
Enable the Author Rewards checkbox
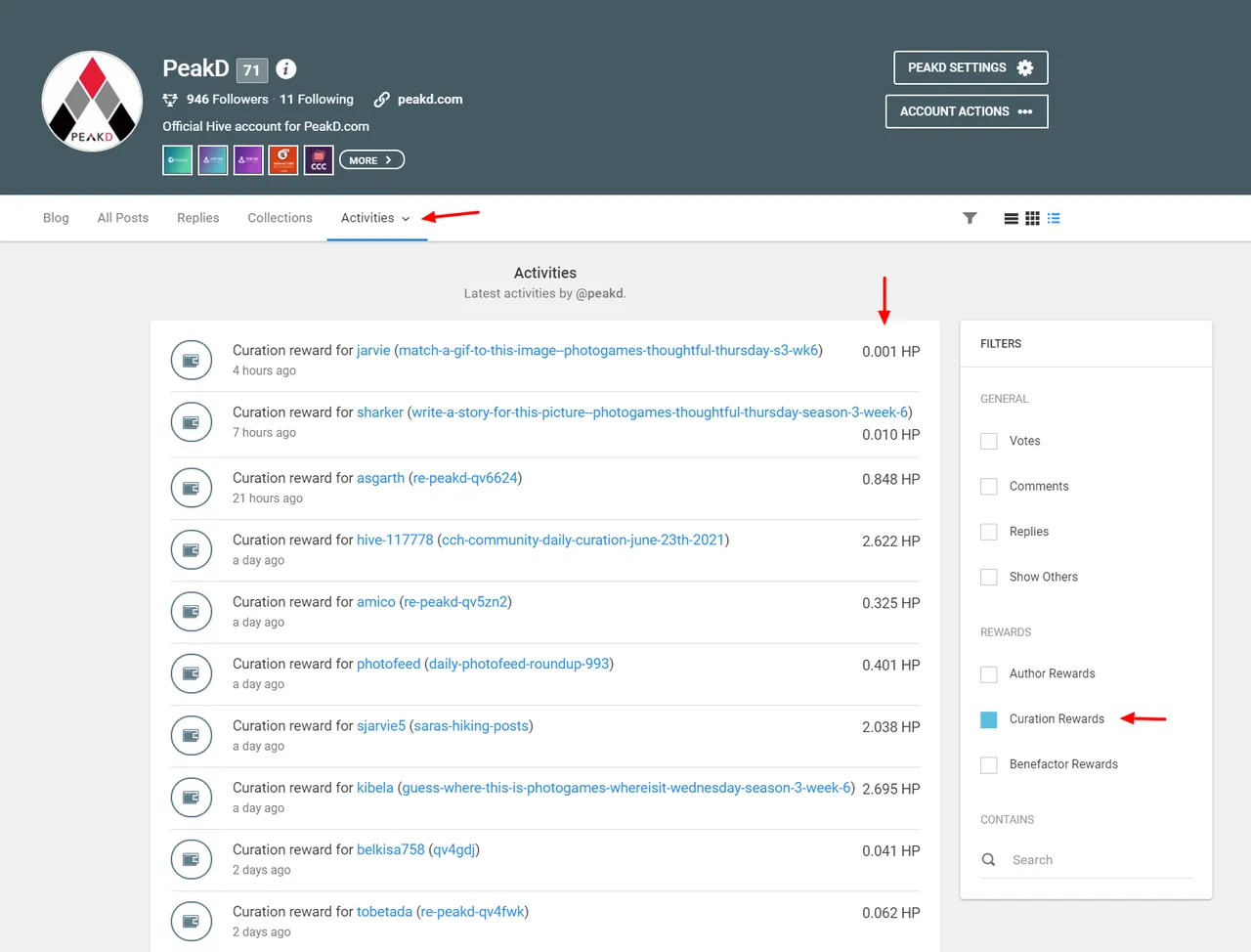[989, 673]
